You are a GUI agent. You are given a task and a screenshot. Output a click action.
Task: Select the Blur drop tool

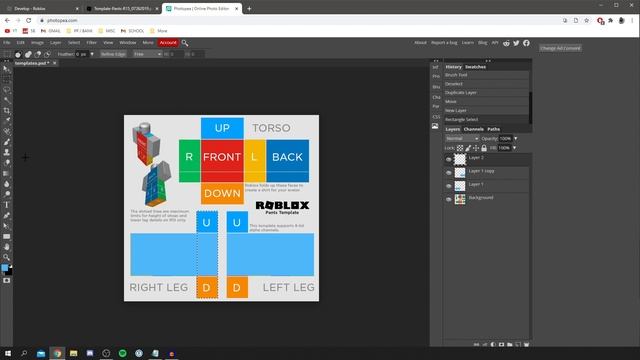7,184
